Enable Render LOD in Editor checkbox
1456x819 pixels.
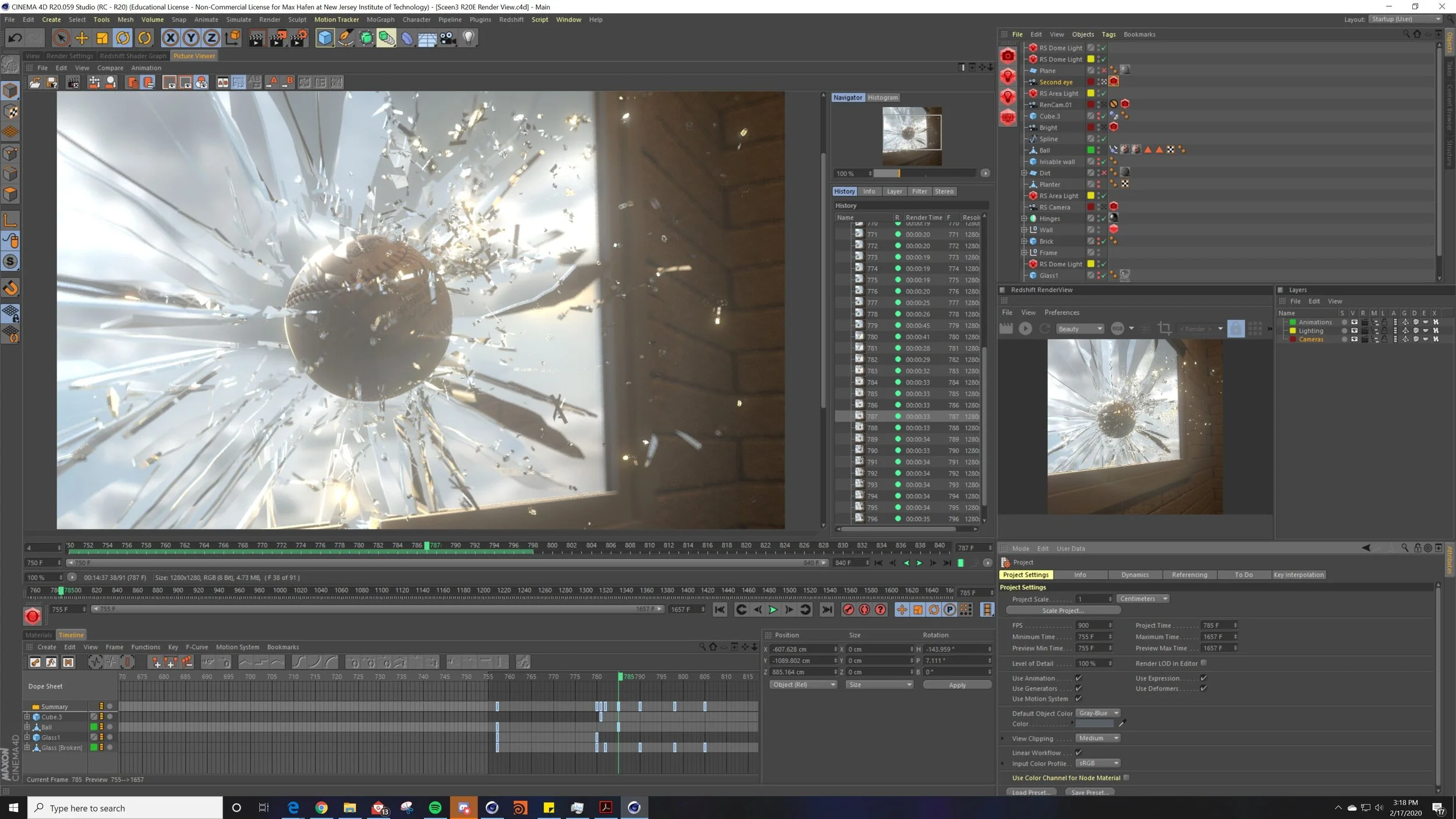[1204, 663]
